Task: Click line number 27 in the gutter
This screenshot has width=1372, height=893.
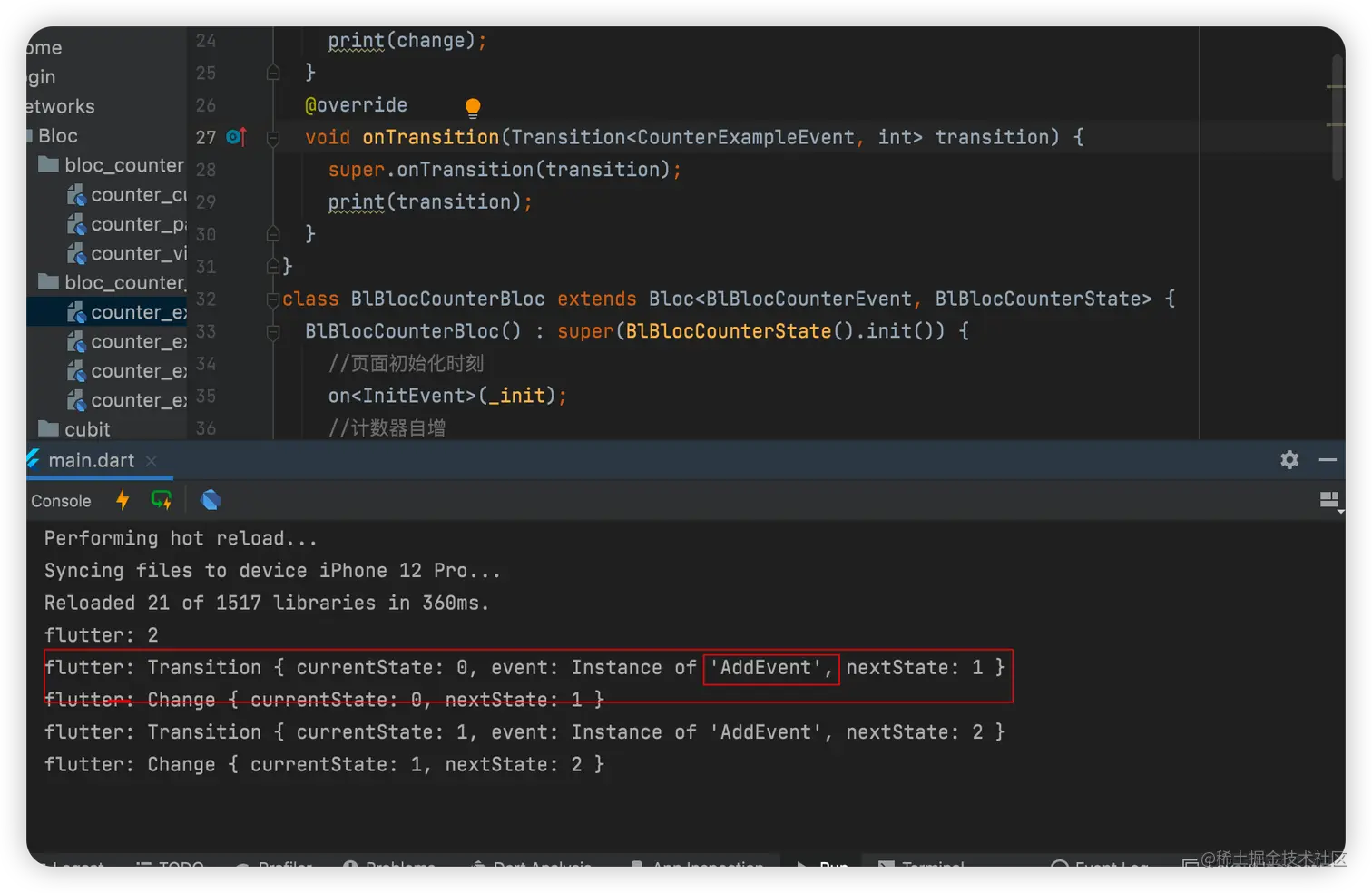Action: coord(206,137)
